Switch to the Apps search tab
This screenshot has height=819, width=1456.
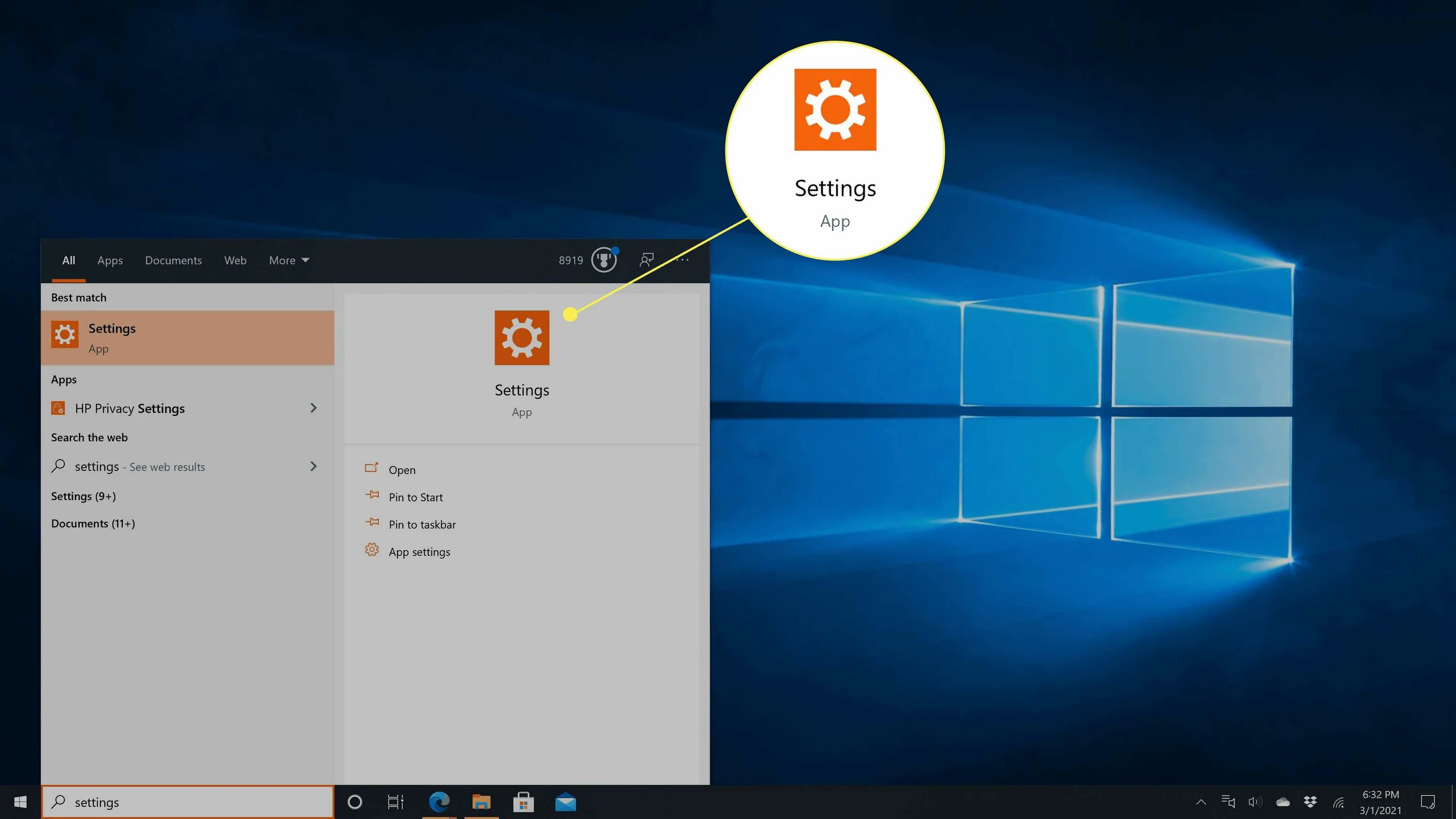pos(109,260)
